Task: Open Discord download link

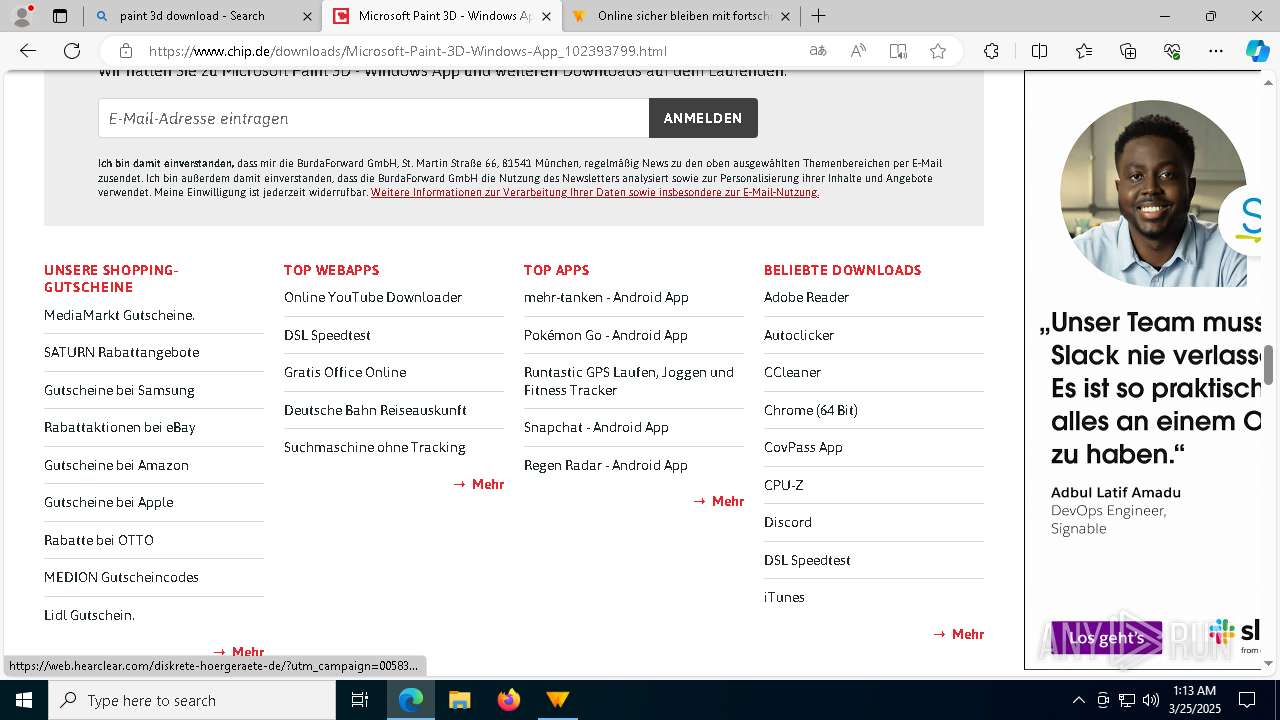Action: [788, 522]
